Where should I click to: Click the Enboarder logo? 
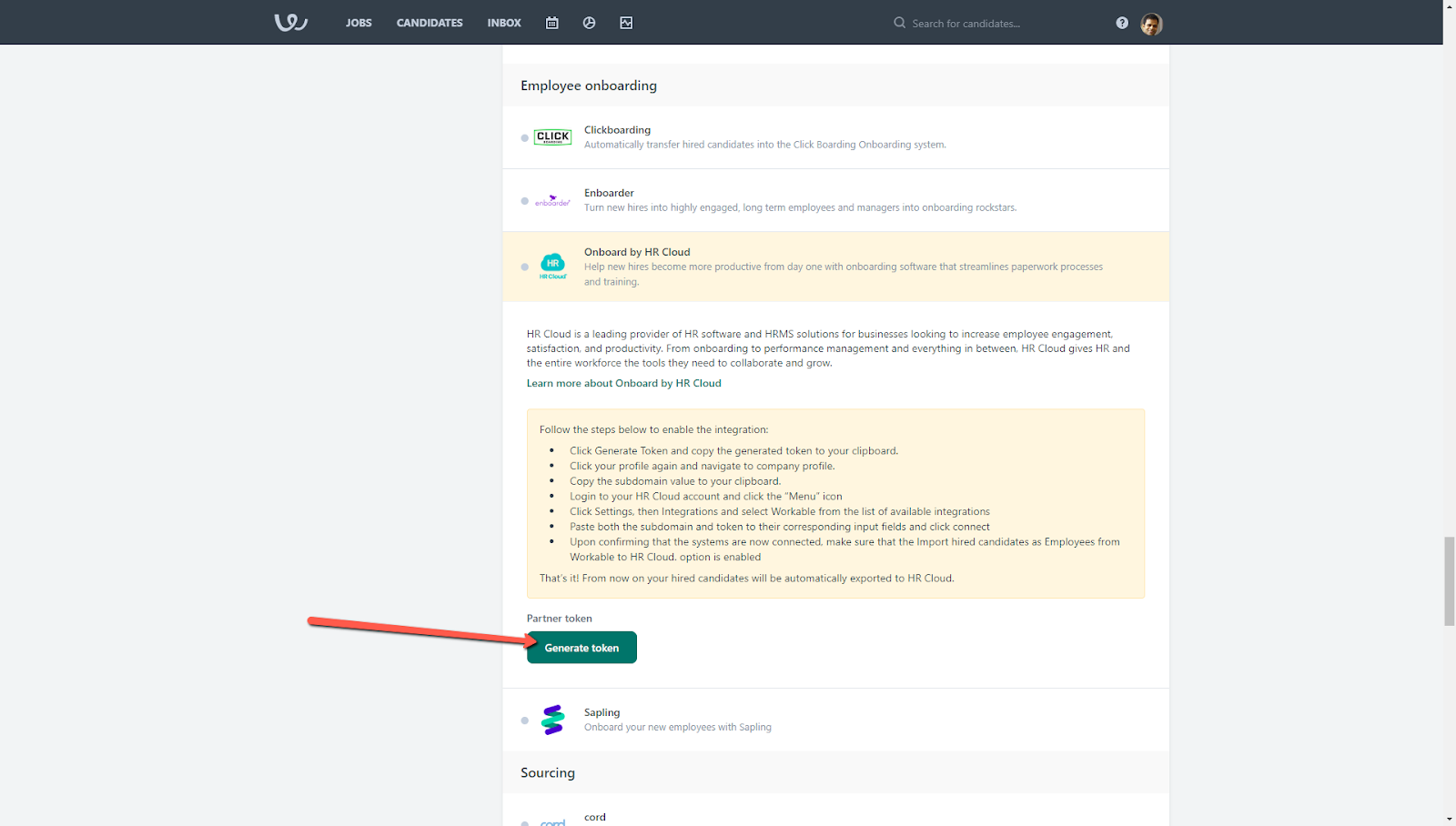point(553,201)
